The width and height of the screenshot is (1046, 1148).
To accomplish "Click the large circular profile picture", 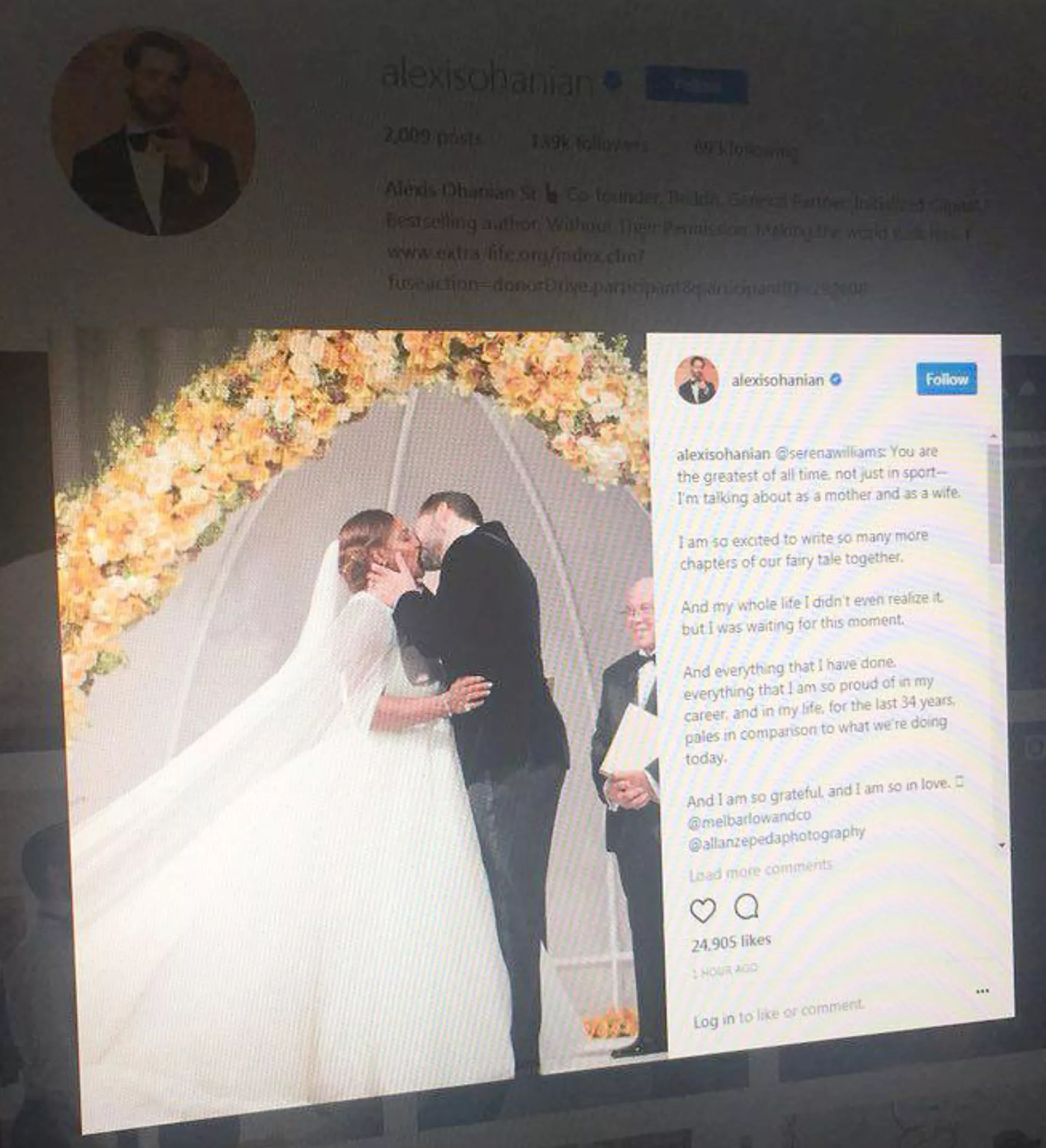I will [154, 132].
